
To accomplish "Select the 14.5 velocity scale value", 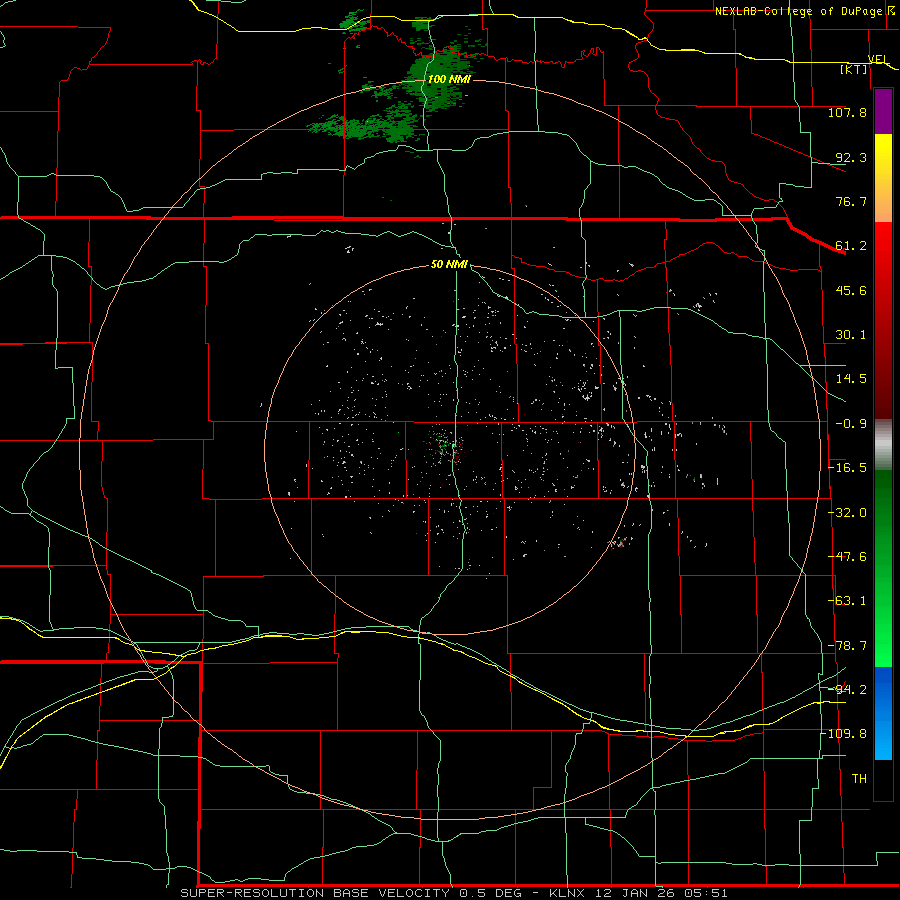I will (851, 379).
